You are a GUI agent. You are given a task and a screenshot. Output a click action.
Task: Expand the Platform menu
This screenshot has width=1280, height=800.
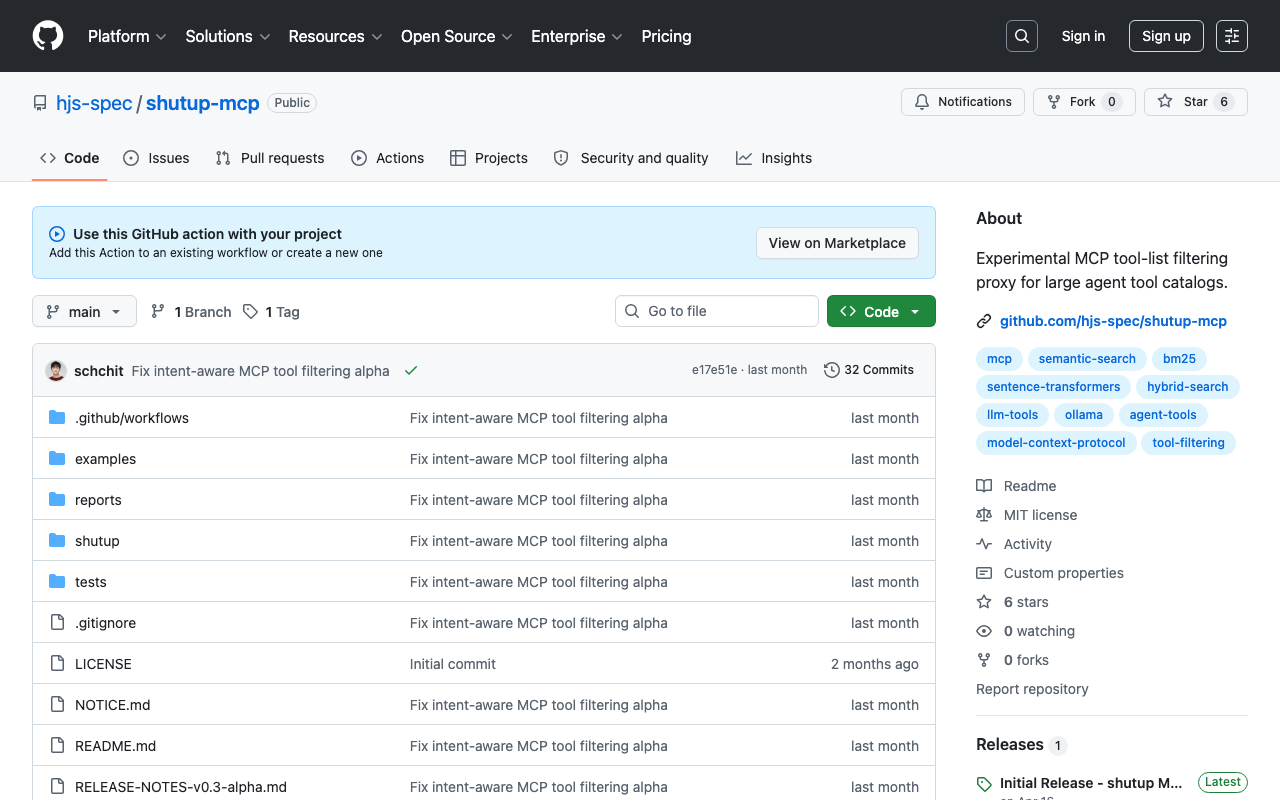127,36
